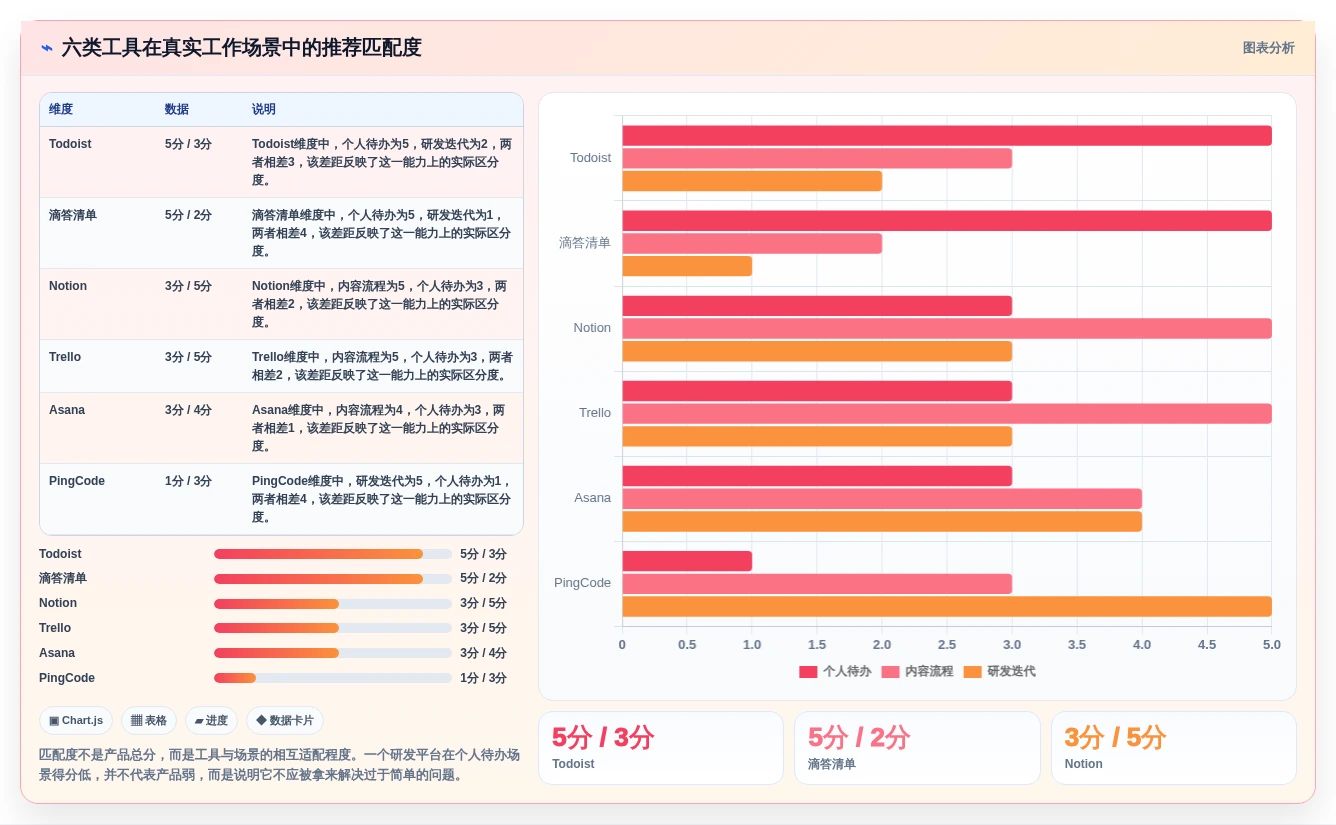The height and width of the screenshot is (825, 1336).
Task: Click the Asana progress bar
Action: [x=333, y=653]
